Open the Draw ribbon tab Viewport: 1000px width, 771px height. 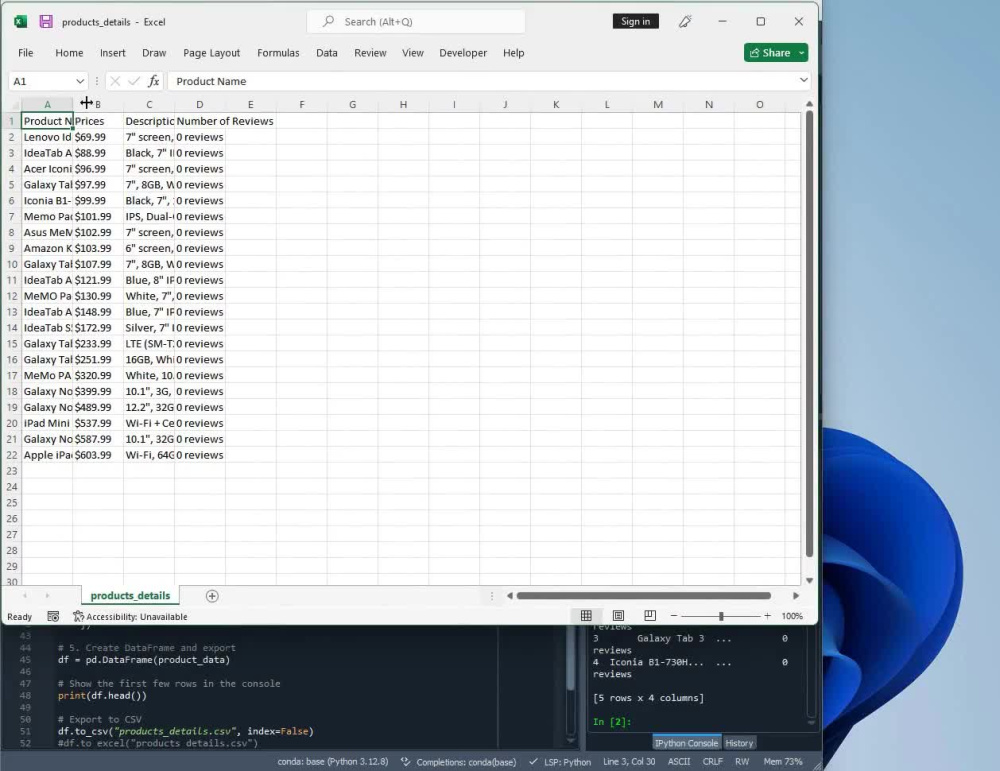(154, 53)
